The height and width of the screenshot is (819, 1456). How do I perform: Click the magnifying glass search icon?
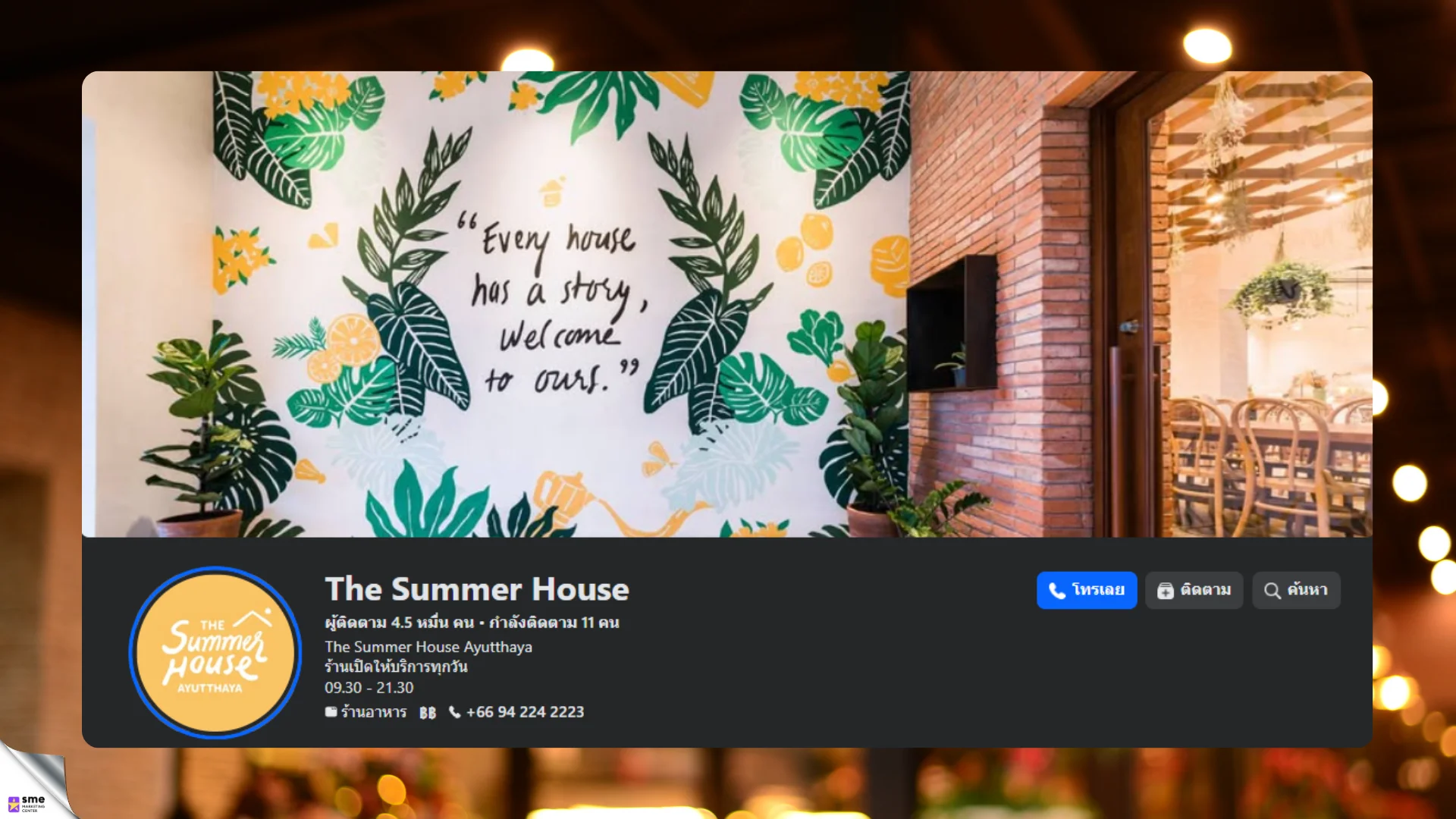[x=1272, y=591]
